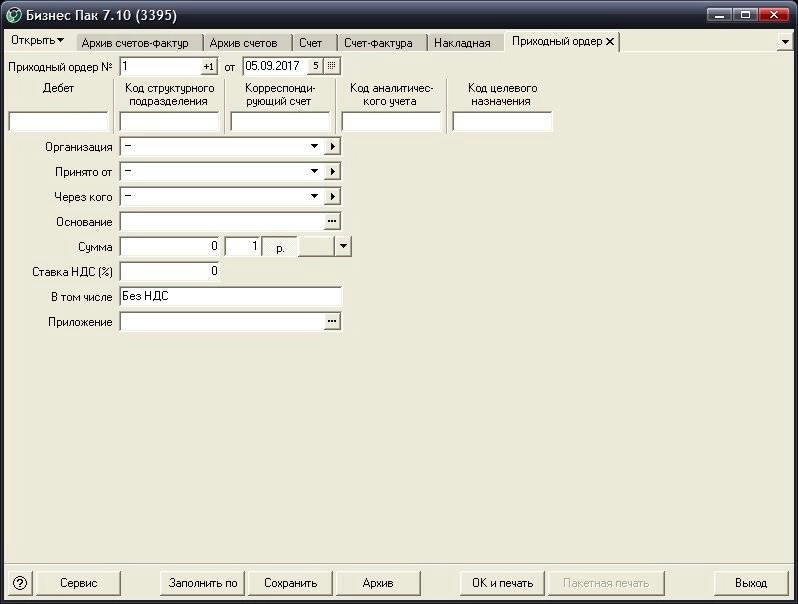
Task: Open the Архив button
Action: click(x=378, y=583)
